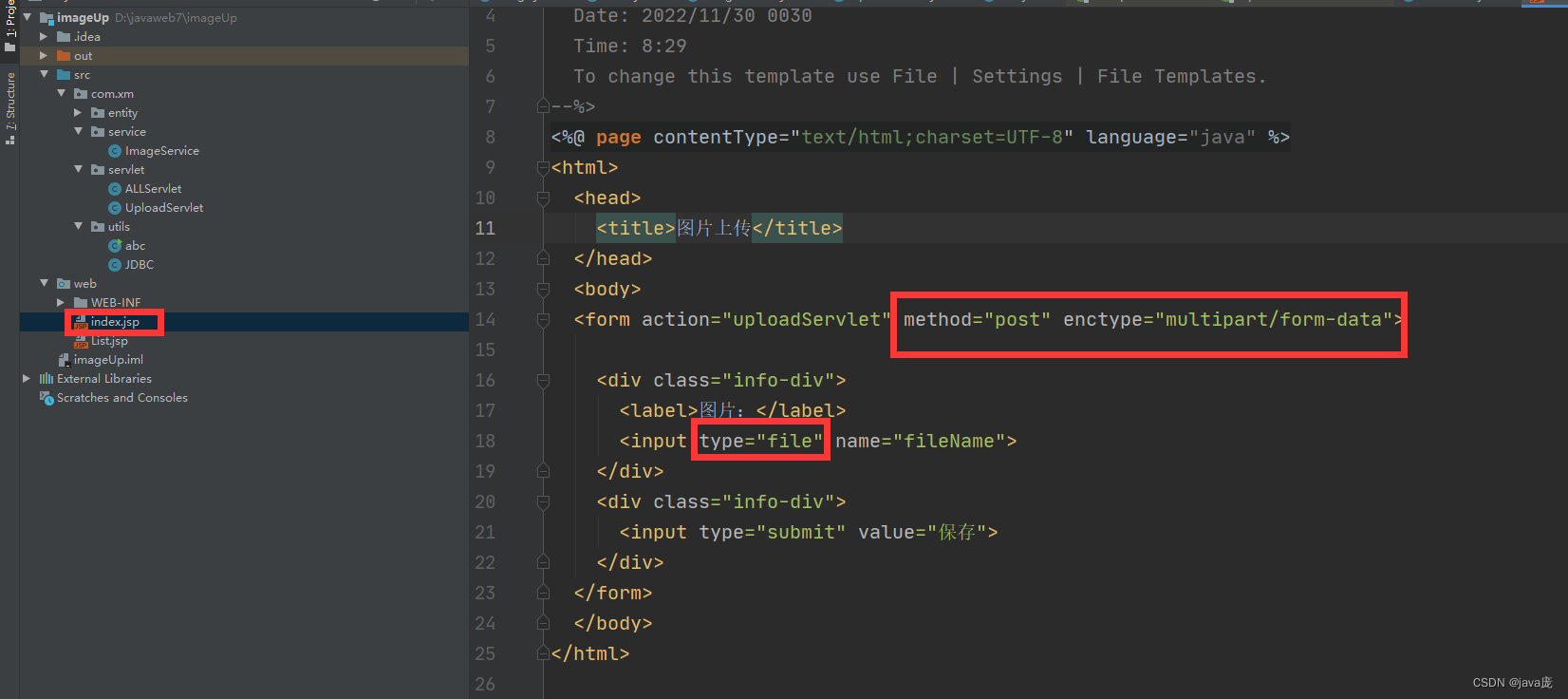
Task: Click the closing html tag line
Action: [x=590, y=653]
